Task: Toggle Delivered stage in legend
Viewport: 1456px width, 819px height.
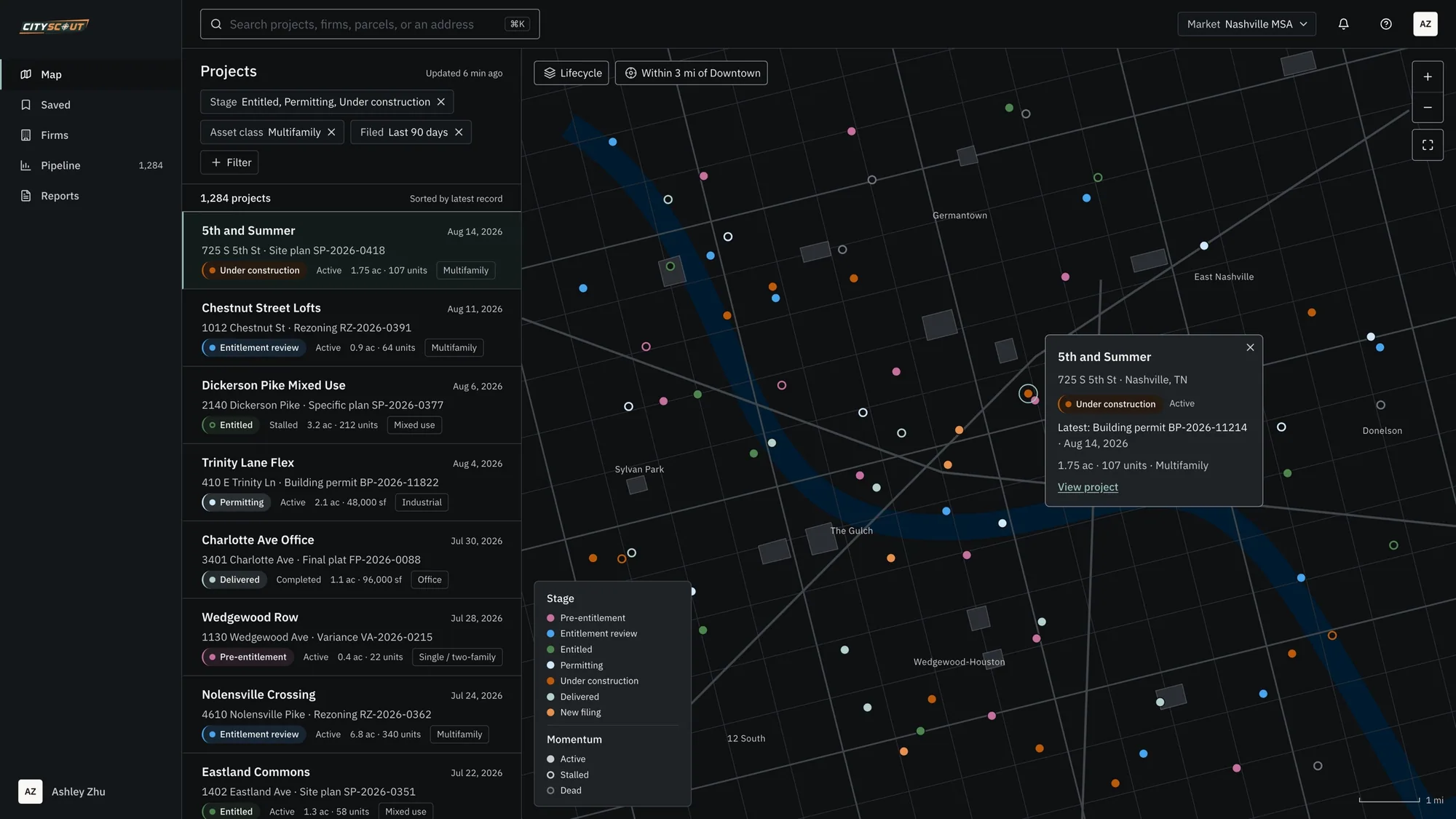Action: pos(573,697)
